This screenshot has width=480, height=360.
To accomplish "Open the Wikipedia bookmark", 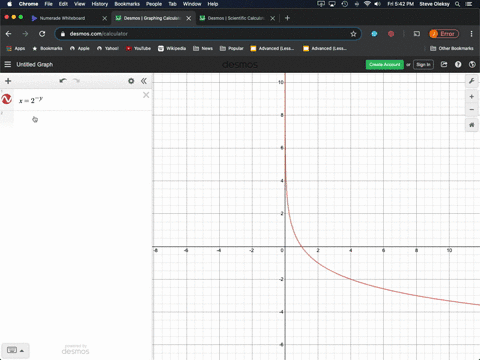I will coord(172,48).
